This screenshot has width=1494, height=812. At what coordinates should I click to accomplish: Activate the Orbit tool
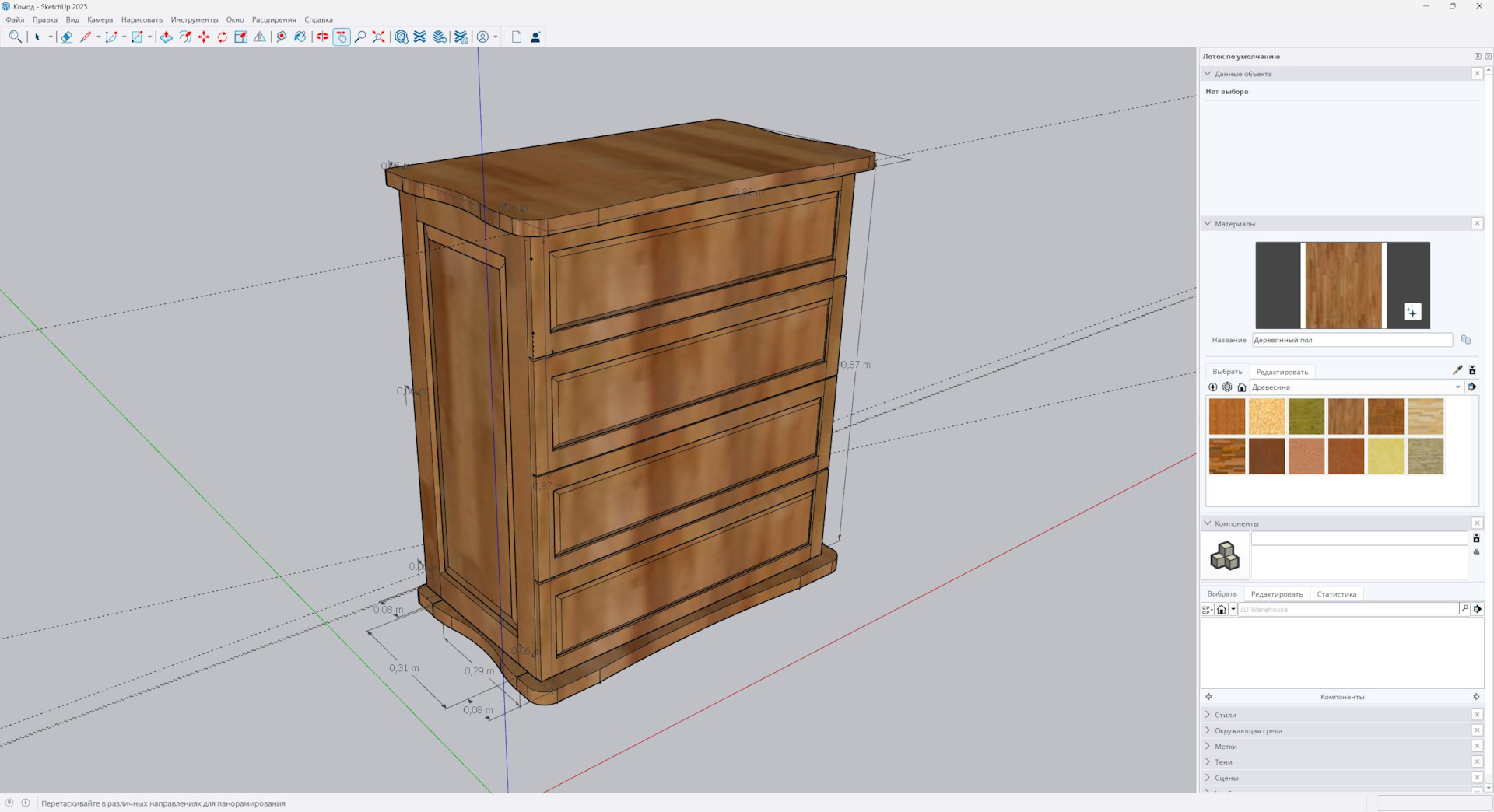click(322, 37)
